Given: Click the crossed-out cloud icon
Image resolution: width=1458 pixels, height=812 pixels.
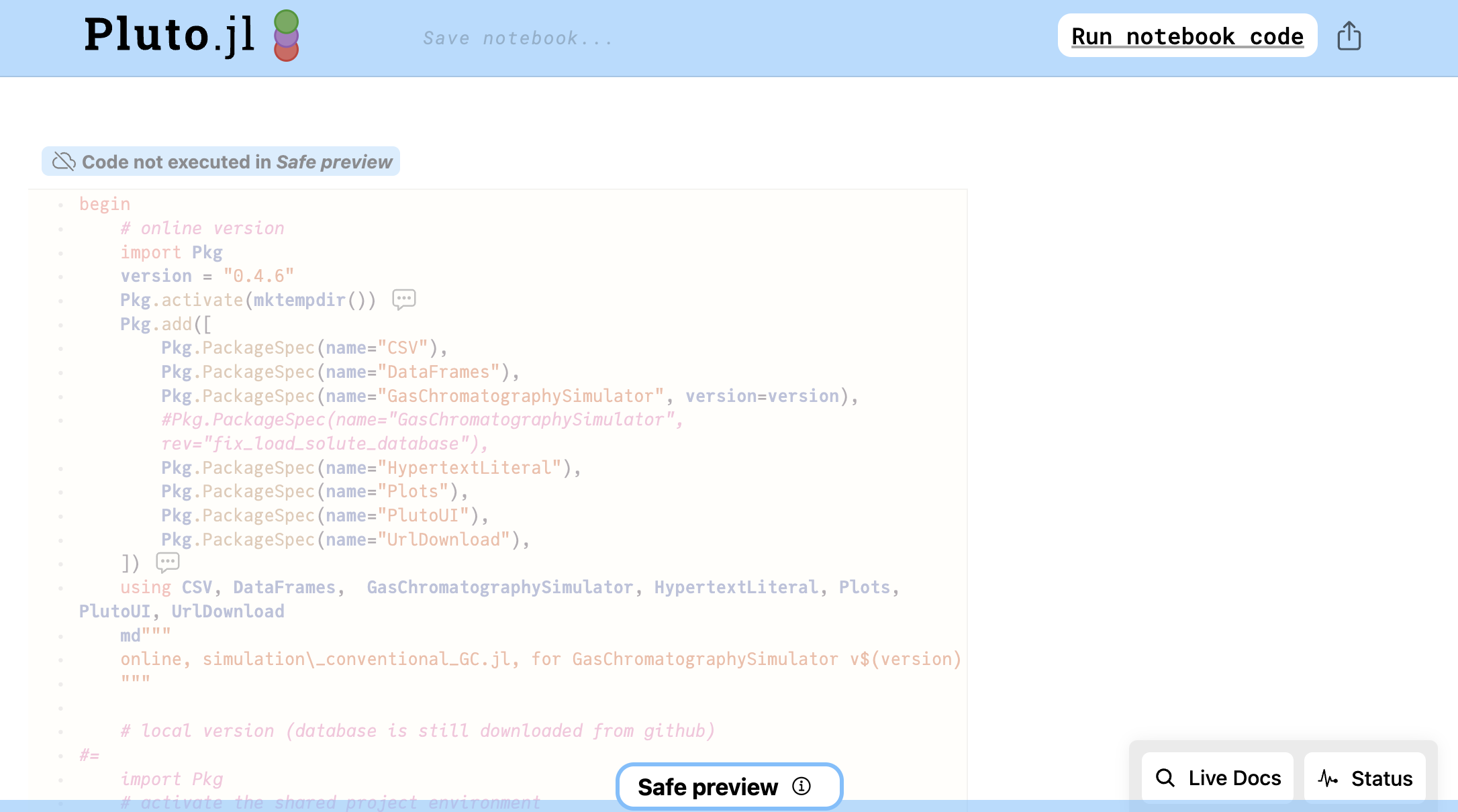Looking at the screenshot, I should click(x=64, y=162).
